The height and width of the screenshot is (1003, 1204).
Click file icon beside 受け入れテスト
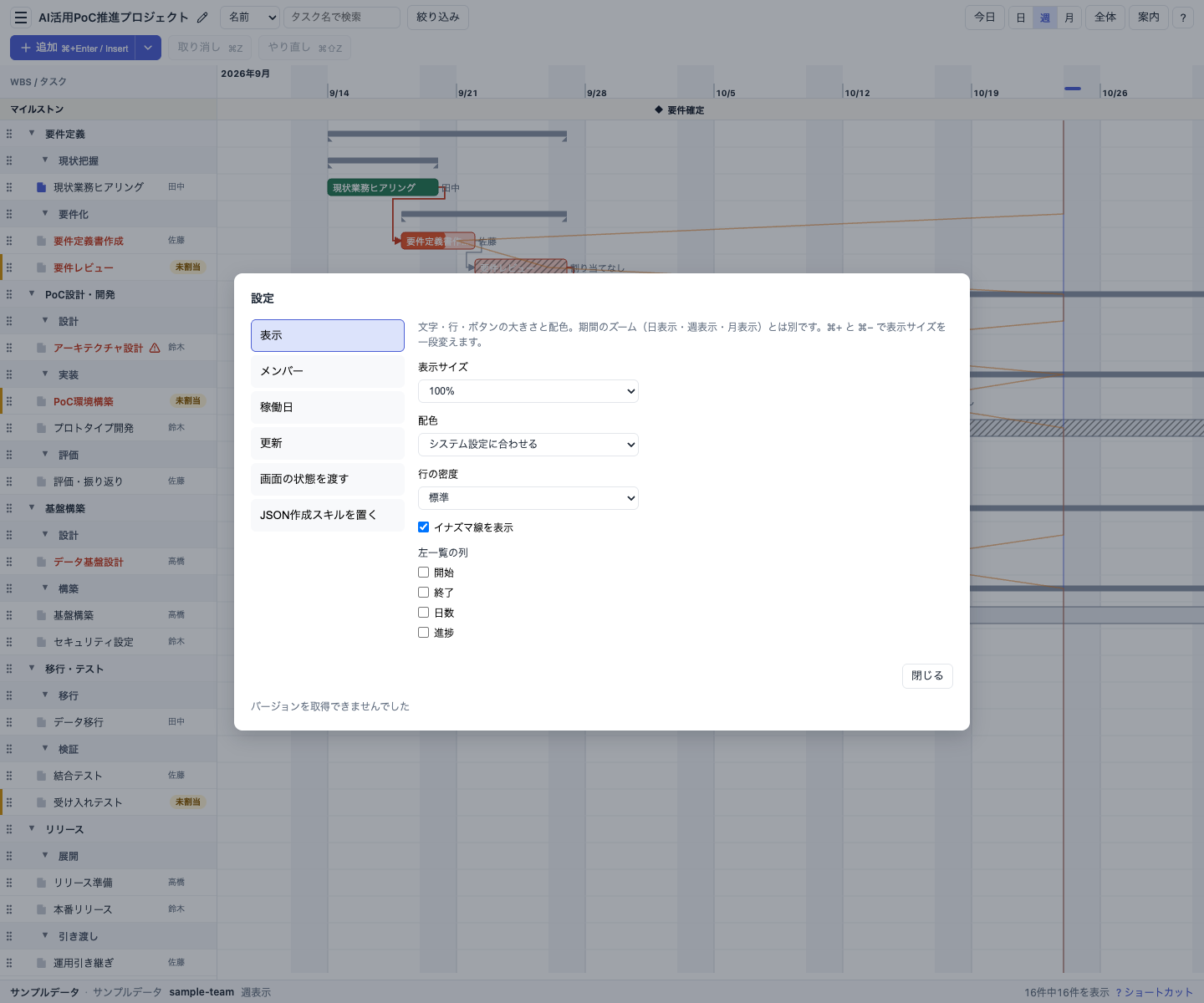coord(41,802)
